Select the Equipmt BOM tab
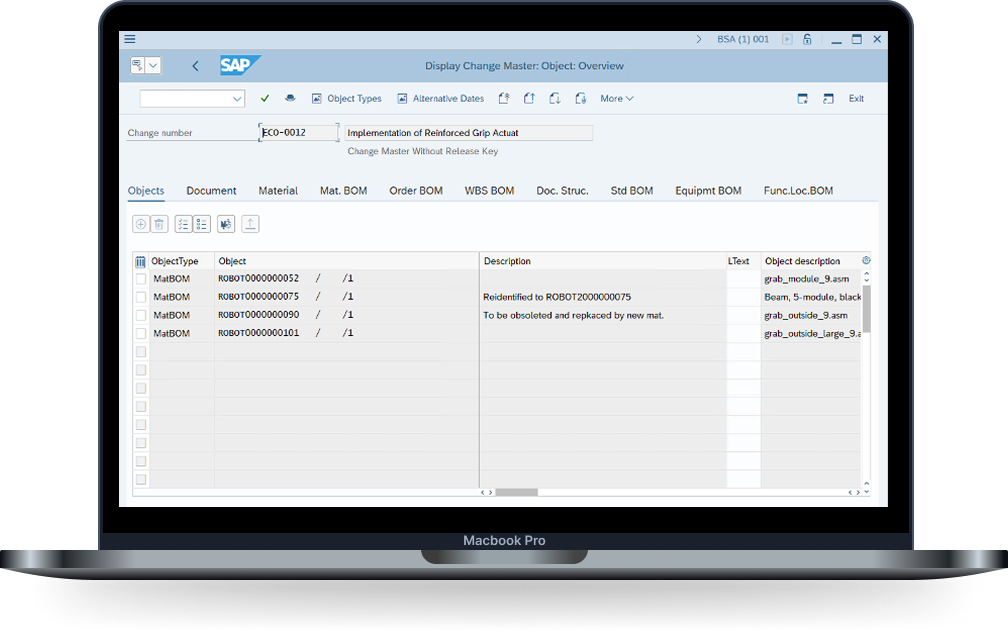Viewport: 1008px width, 635px height. click(708, 191)
